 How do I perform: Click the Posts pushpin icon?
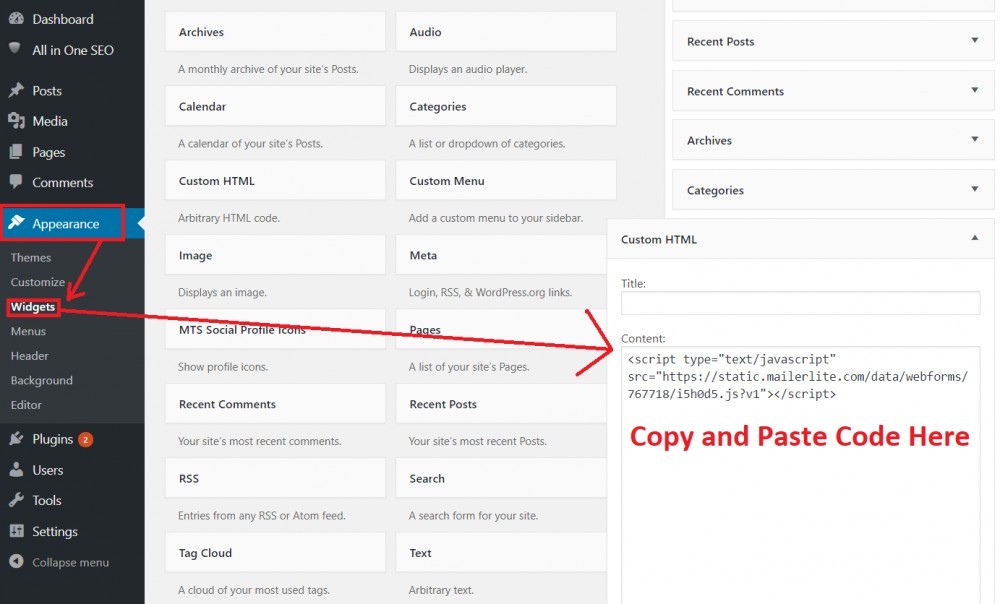pos(16,90)
